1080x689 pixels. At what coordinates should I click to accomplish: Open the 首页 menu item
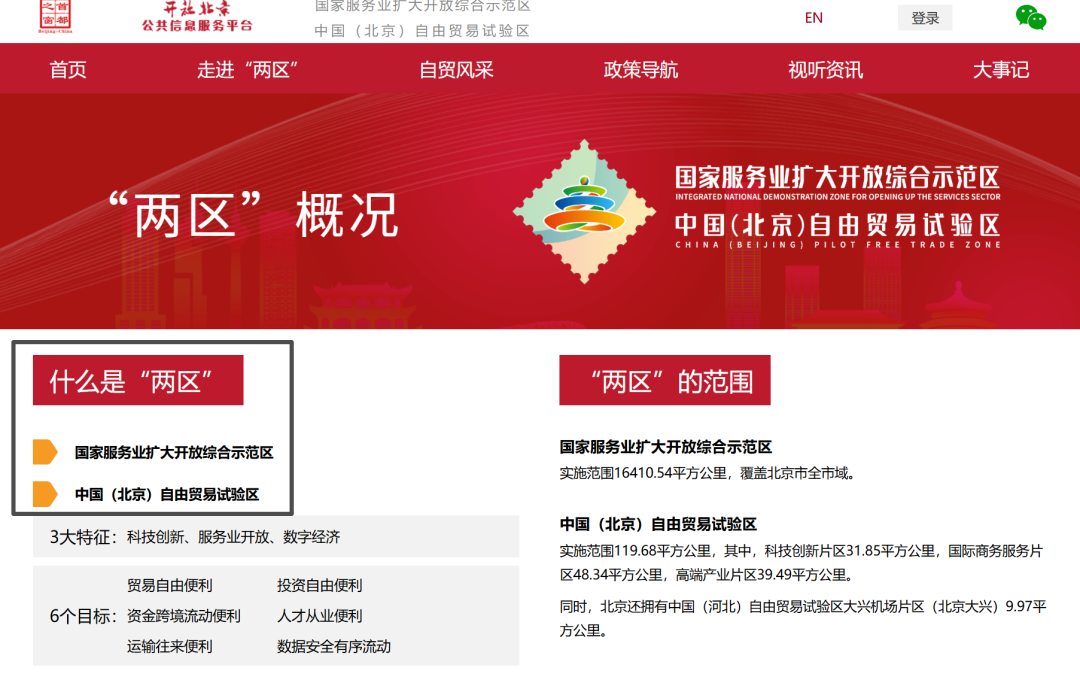(68, 70)
